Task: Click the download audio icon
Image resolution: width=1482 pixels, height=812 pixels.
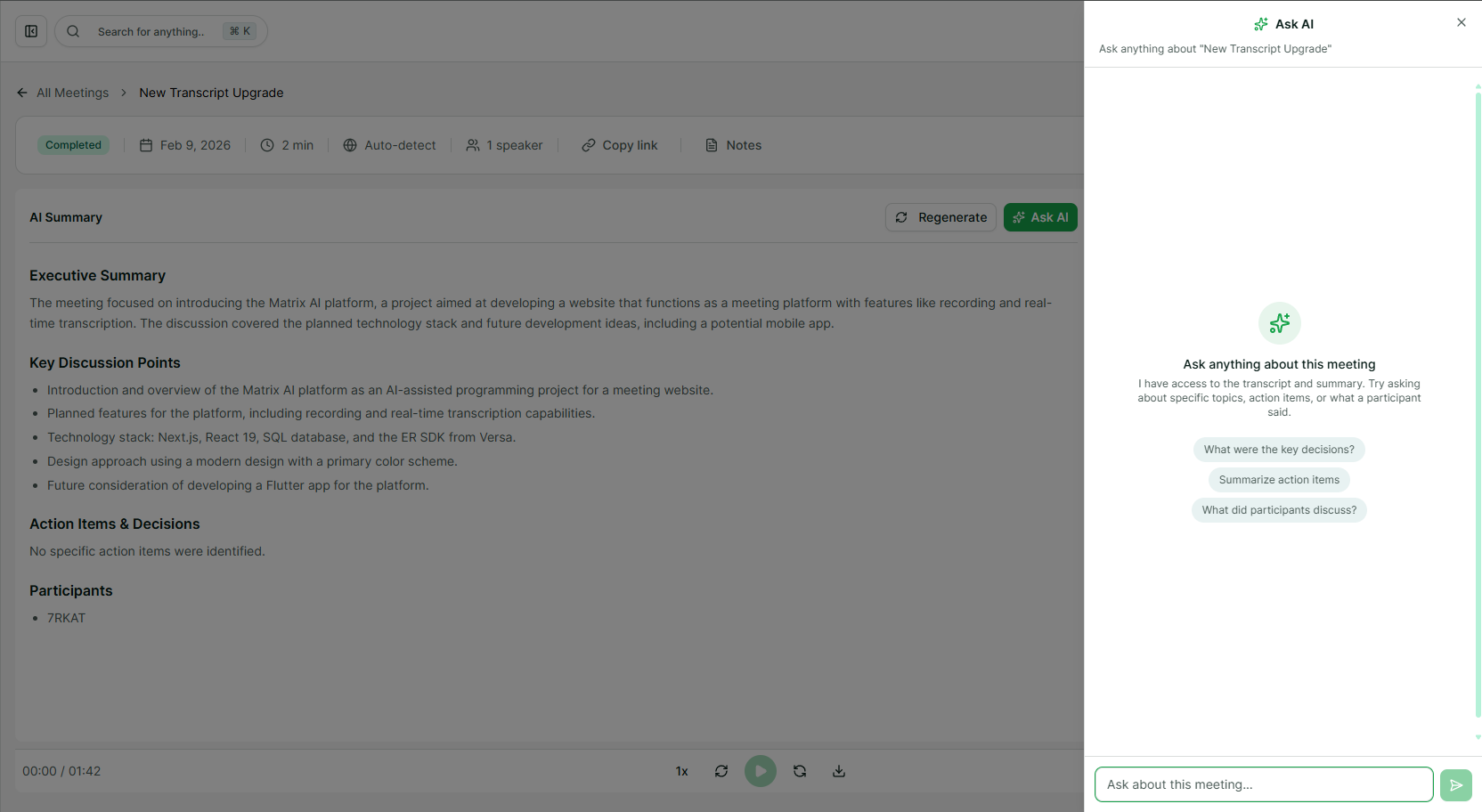Action: pyautogui.click(x=838, y=771)
